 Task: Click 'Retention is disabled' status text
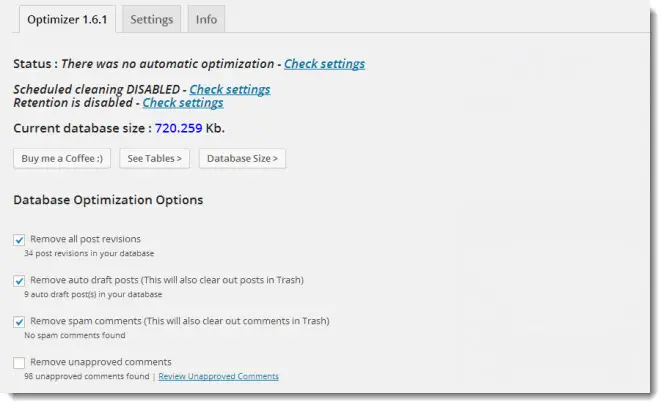click(73, 103)
